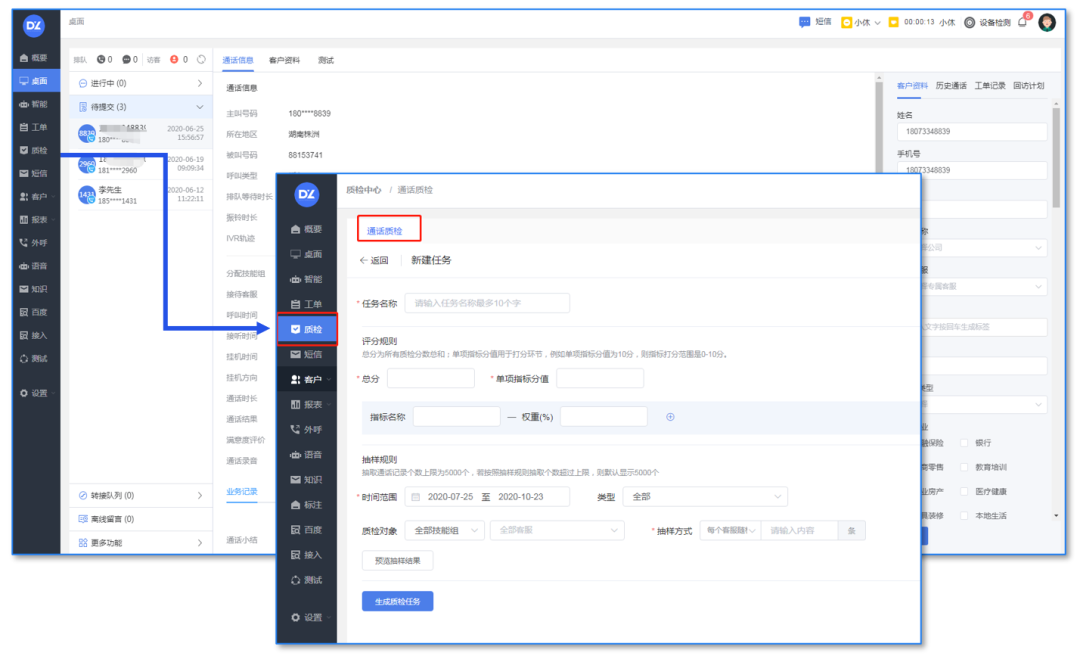Click the plus circle to add indicator row
The image size is (1080, 656).
(x=670, y=417)
